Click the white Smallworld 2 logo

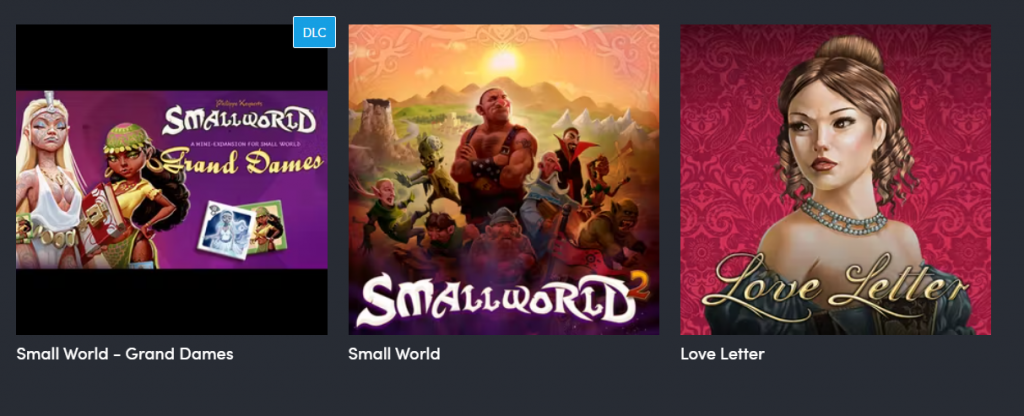(x=496, y=298)
